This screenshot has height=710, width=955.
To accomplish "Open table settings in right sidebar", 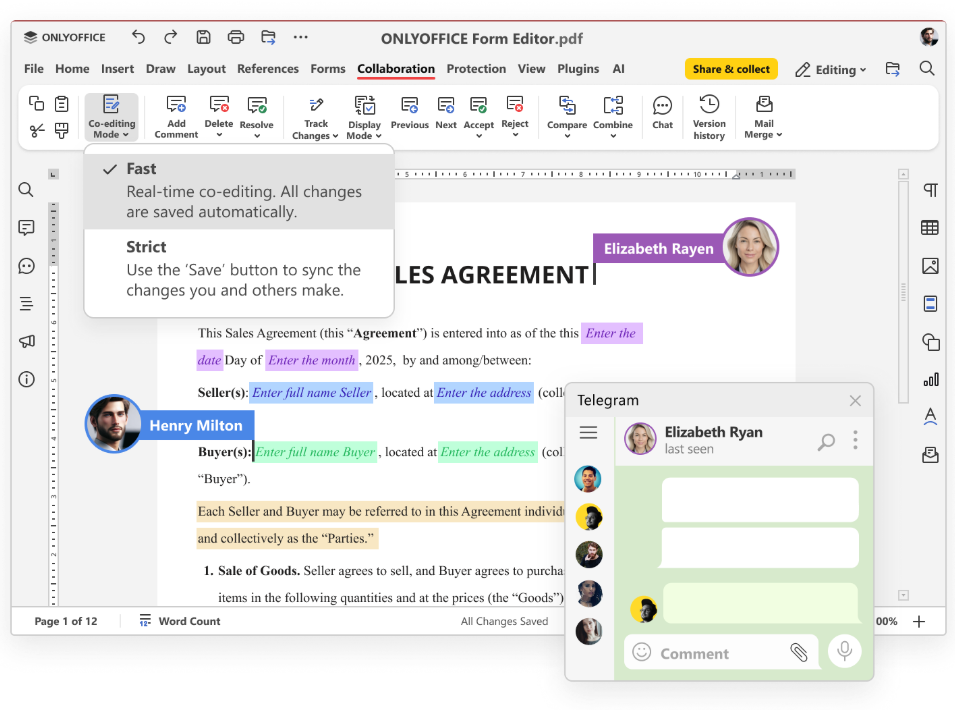I will coord(930,228).
